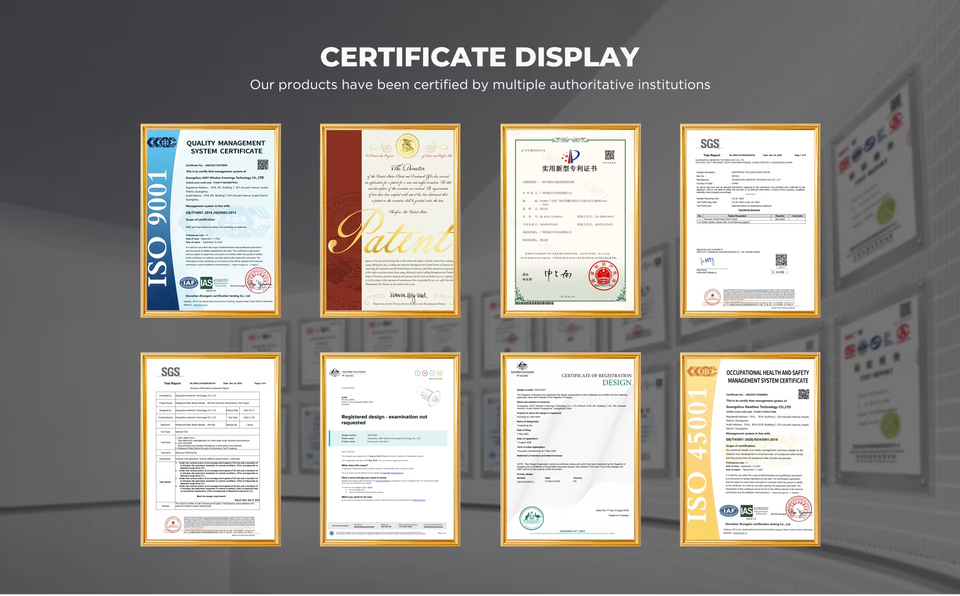Click the red national emblem stamp on Chinese patent
The width and height of the screenshot is (960, 596).
[604, 277]
